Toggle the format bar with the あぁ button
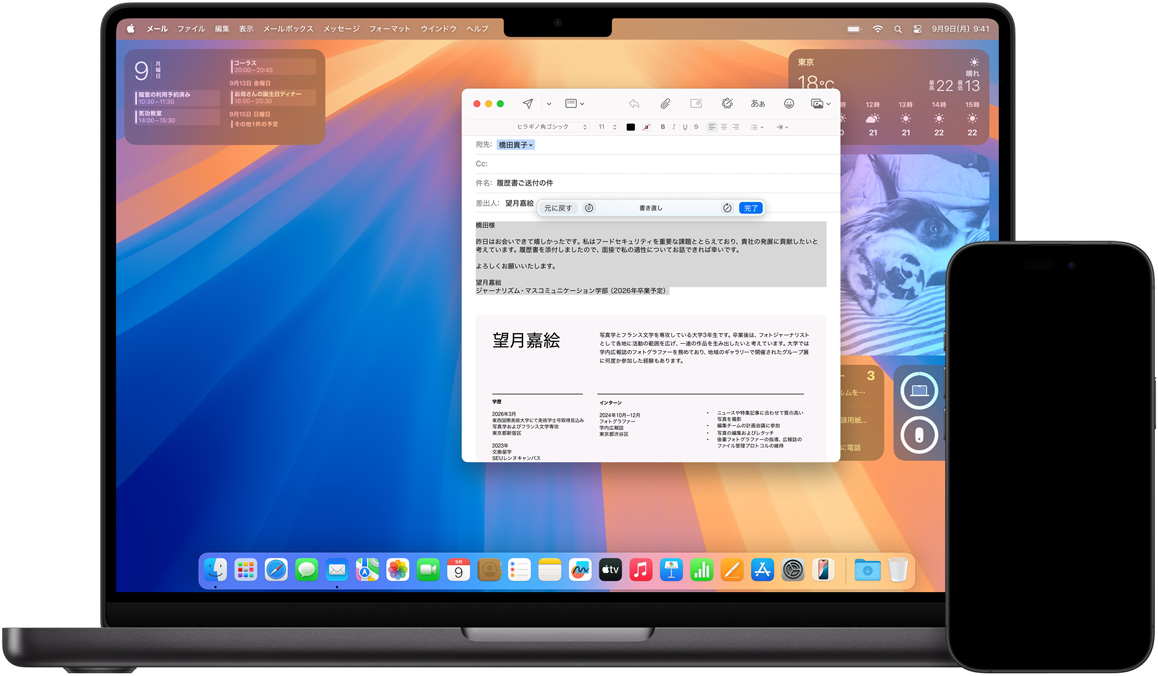Image resolution: width=1158 pixels, height=676 pixels. pyautogui.click(x=758, y=104)
